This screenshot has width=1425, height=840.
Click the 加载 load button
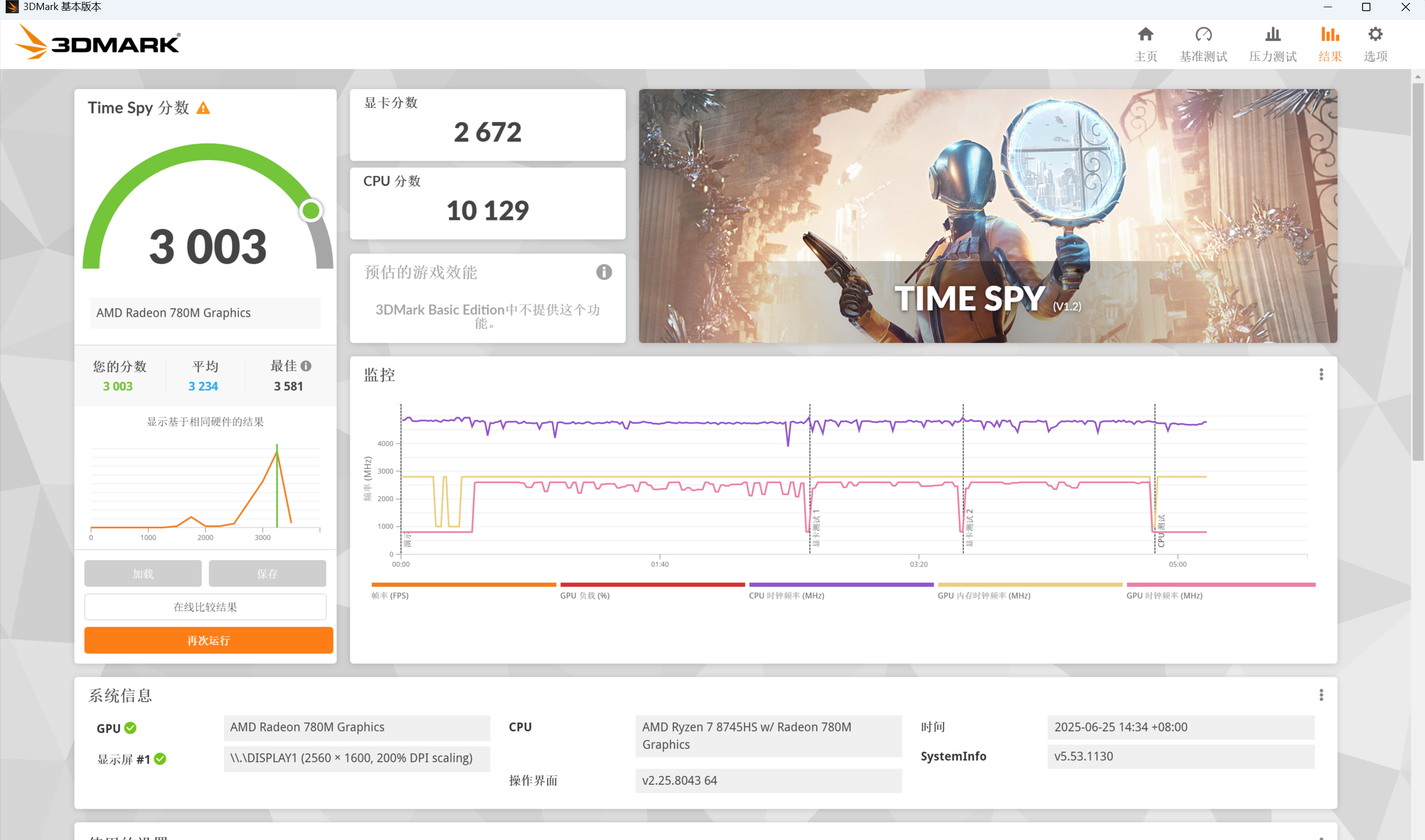(x=143, y=573)
